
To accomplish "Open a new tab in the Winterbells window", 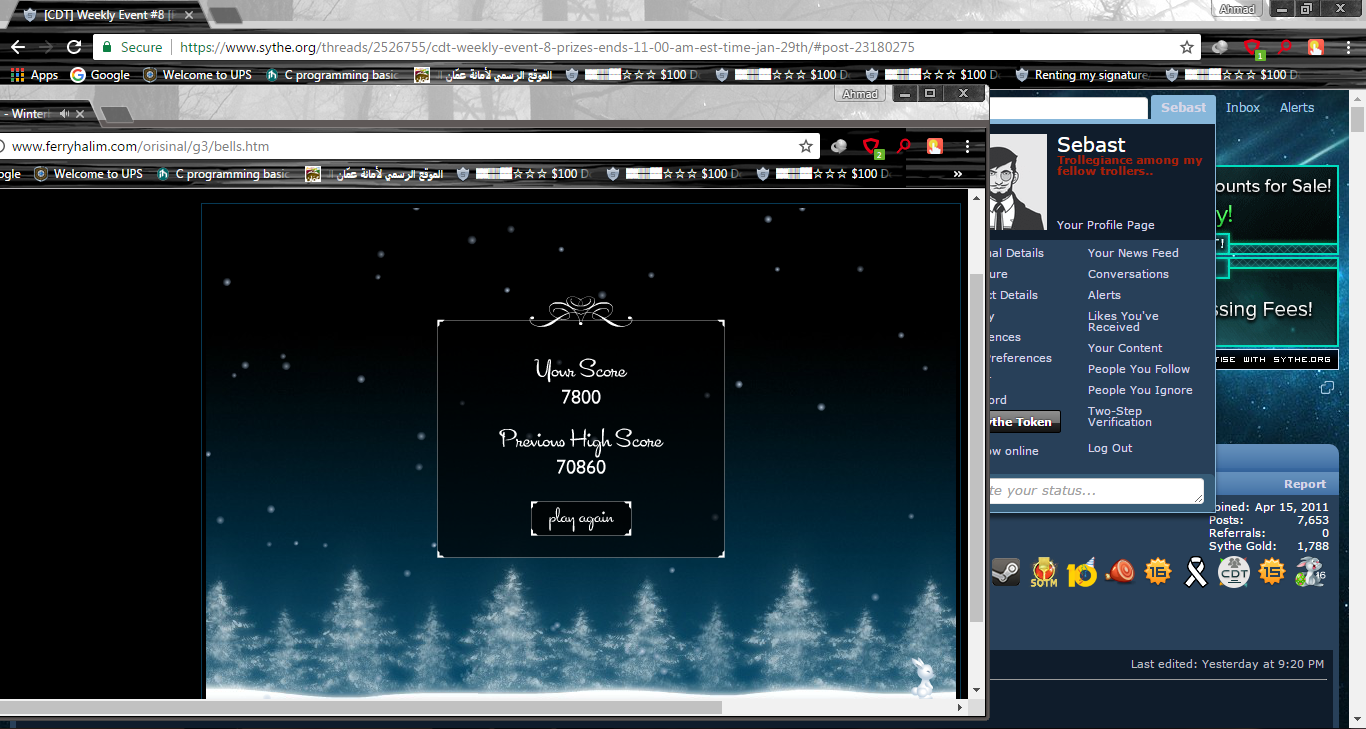I will (x=115, y=114).
